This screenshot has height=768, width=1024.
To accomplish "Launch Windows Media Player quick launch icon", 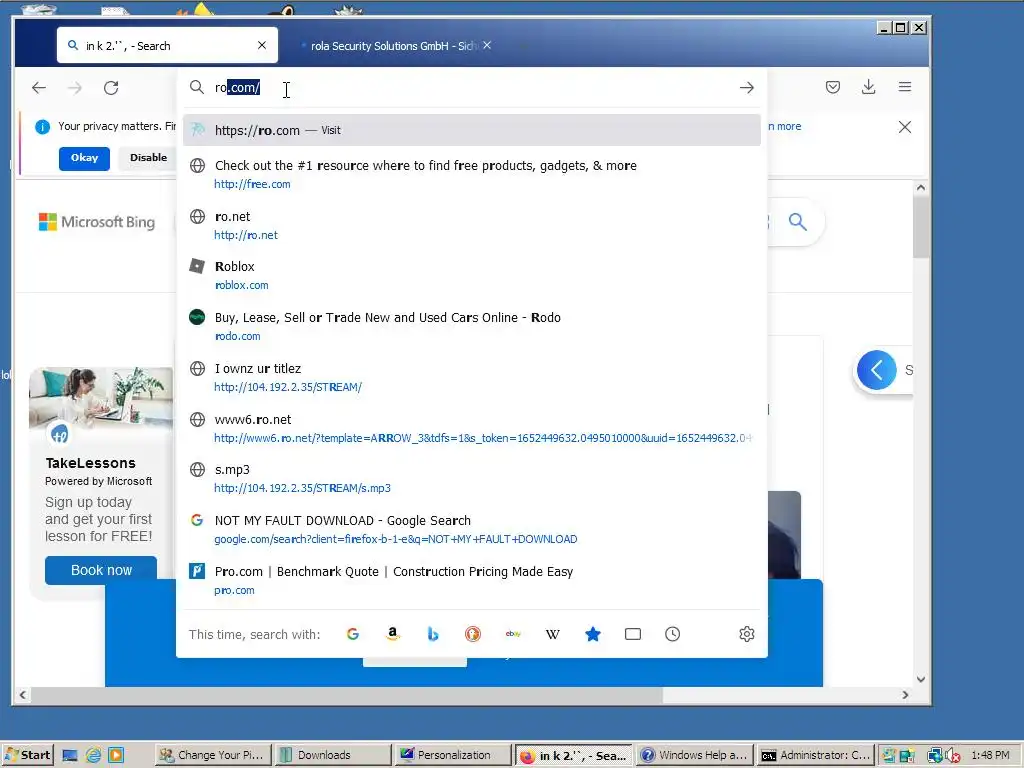I will [x=116, y=756].
